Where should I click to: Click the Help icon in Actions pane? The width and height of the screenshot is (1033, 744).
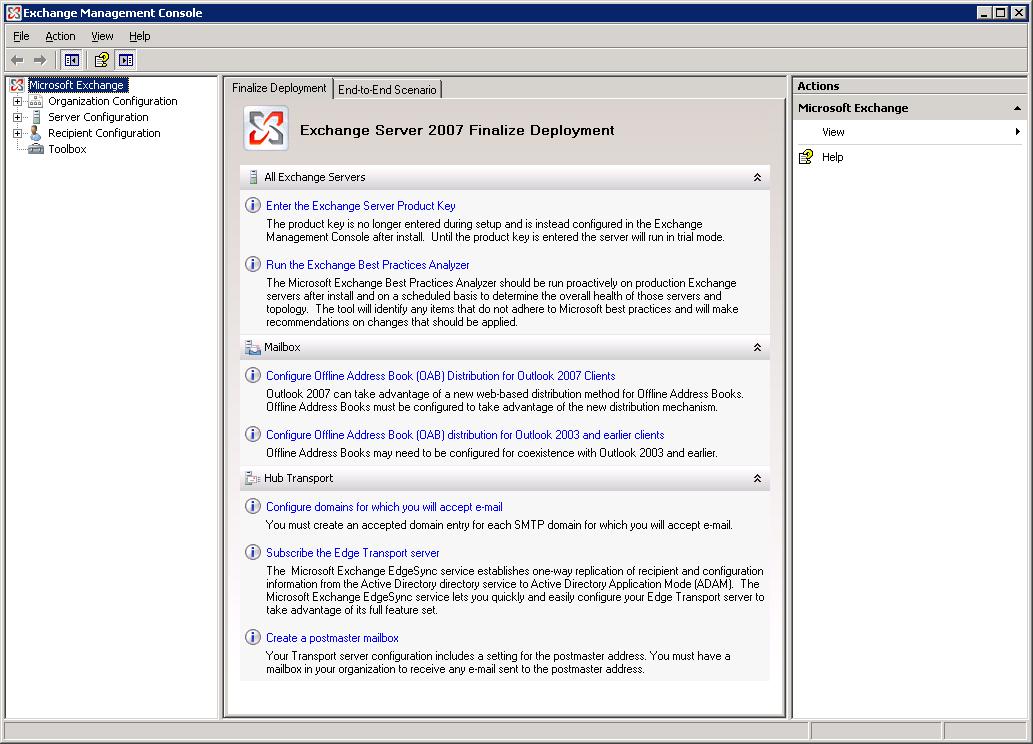pos(806,156)
